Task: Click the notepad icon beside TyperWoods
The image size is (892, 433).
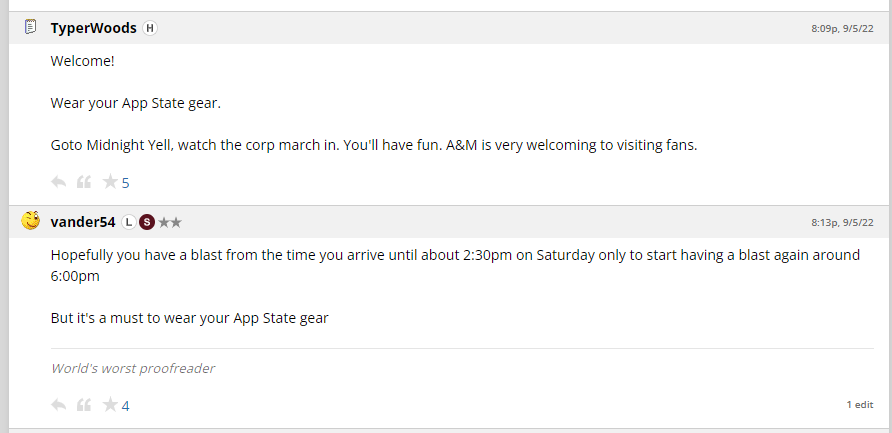Action: click(x=31, y=27)
